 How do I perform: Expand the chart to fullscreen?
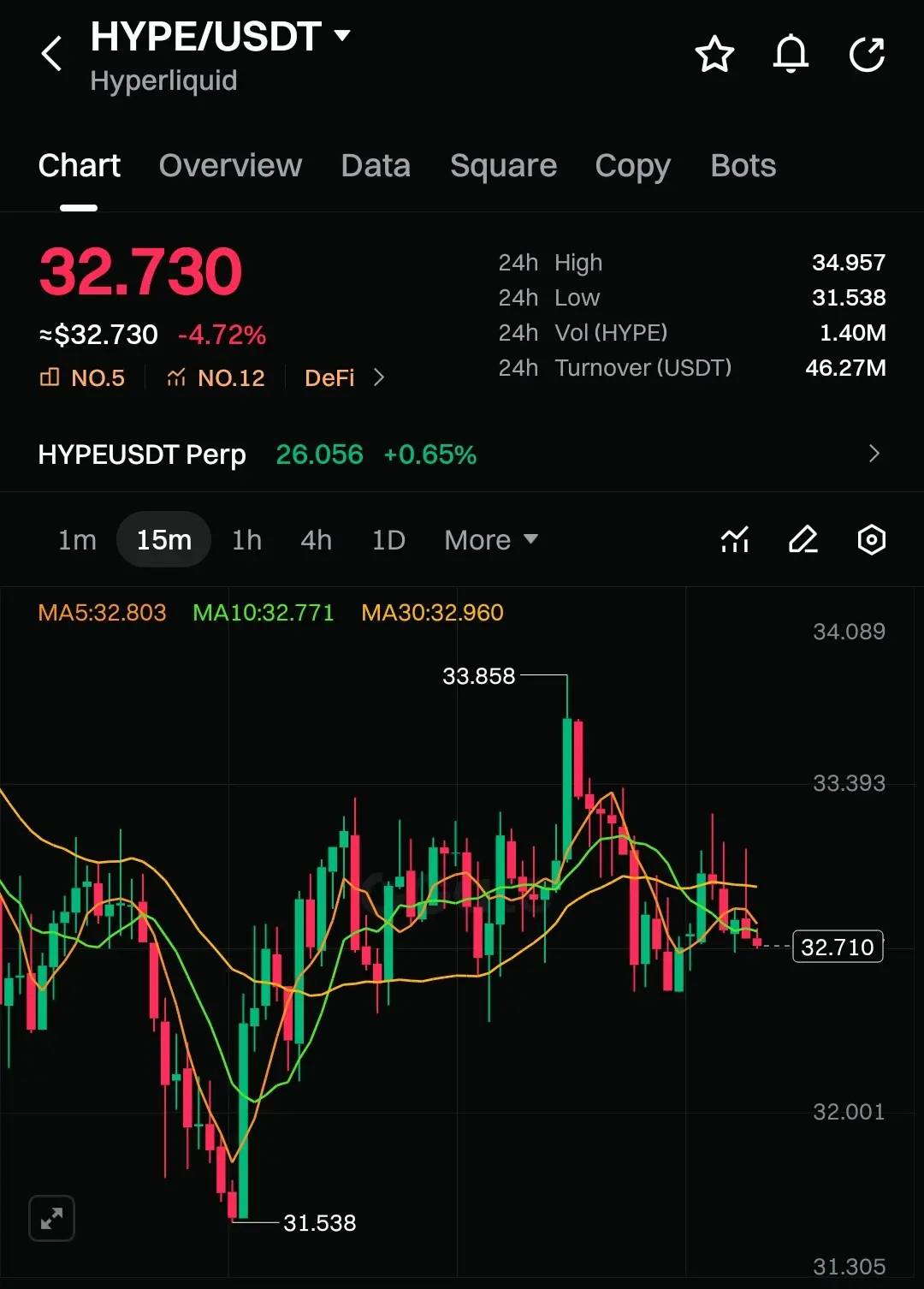tap(51, 1218)
